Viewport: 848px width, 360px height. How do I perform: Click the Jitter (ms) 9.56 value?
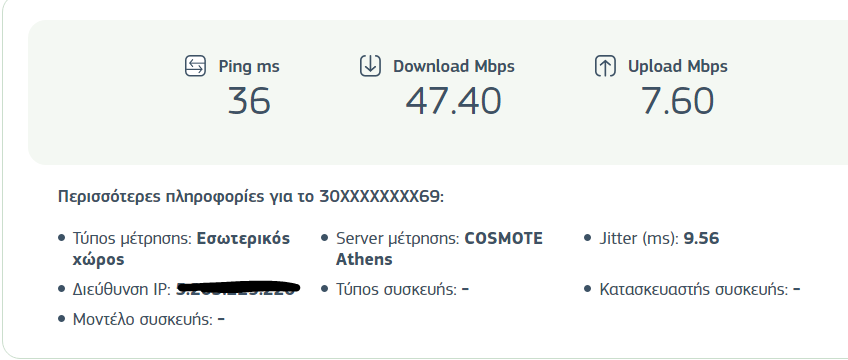point(701,238)
